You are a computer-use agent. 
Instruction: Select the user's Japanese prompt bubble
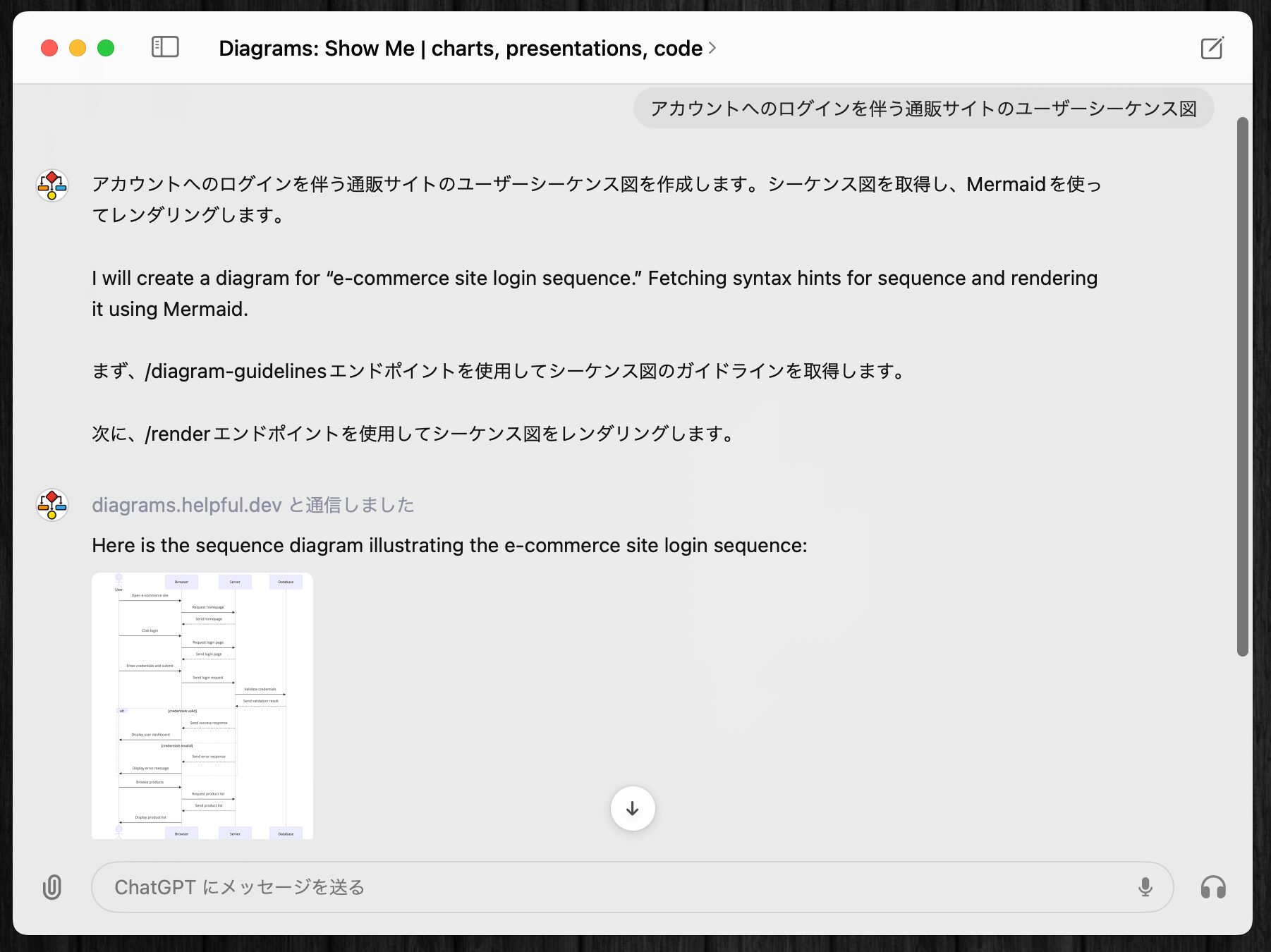click(923, 109)
